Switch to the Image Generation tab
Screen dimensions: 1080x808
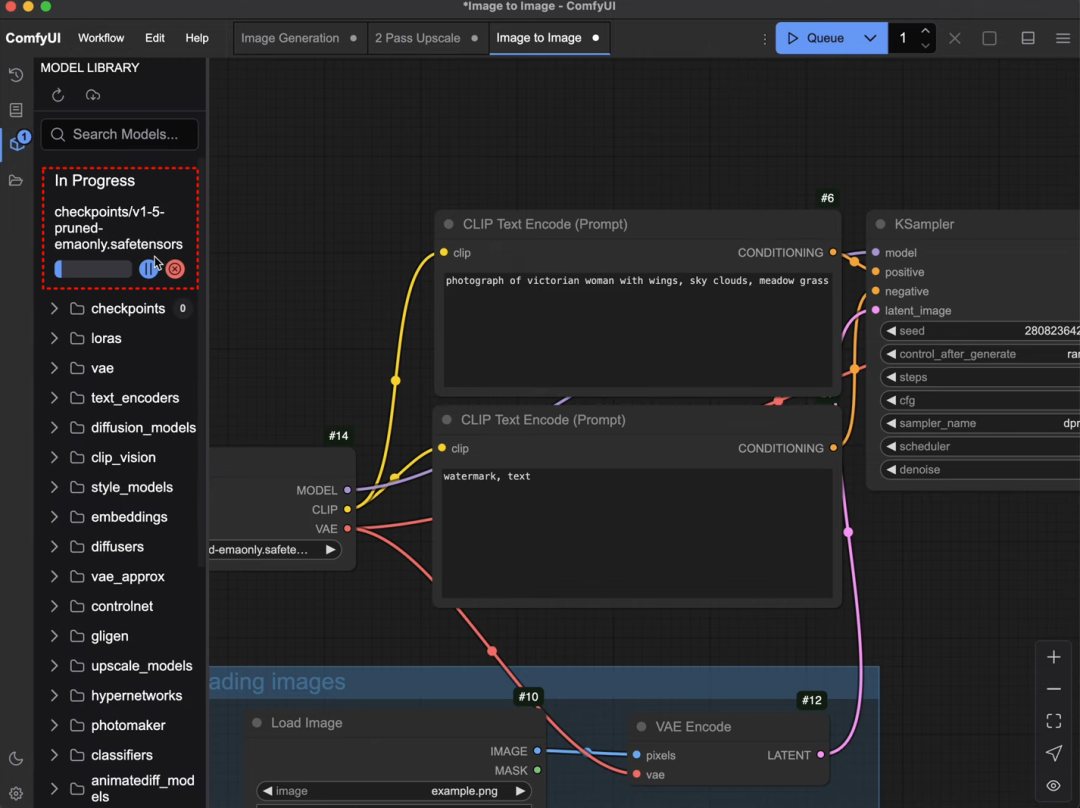[x=299, y=38]
